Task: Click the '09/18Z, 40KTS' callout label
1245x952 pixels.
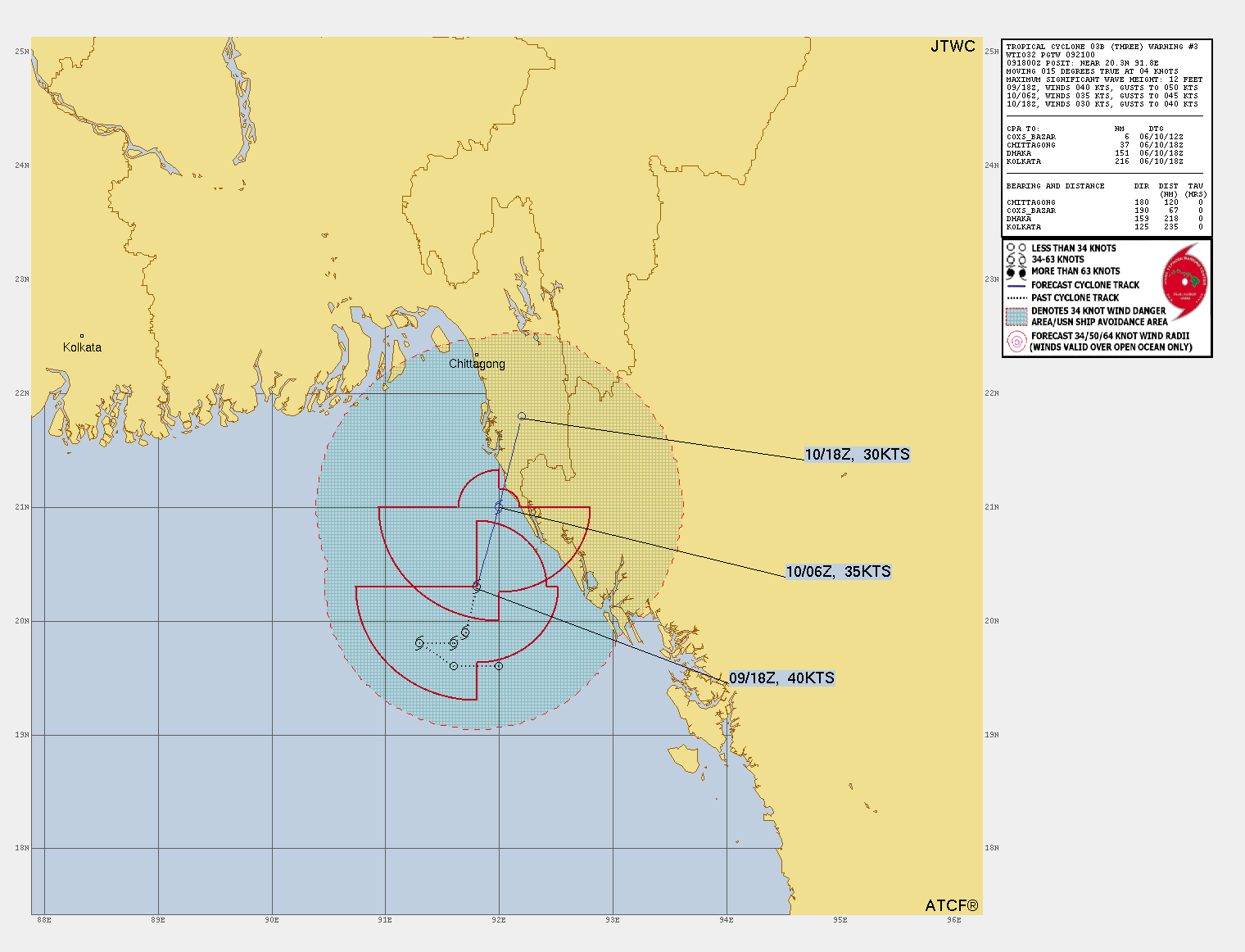Action: 781,678
